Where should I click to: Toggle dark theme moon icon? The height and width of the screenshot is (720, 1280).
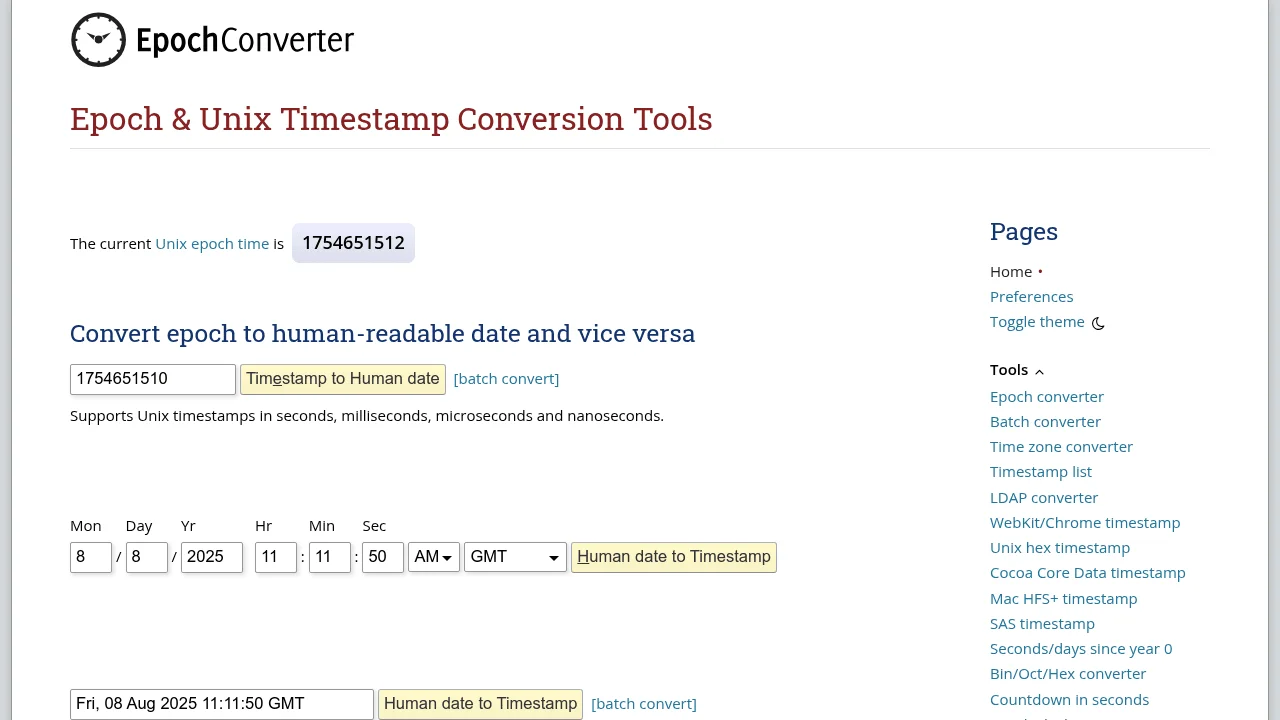click(1098, 323)
